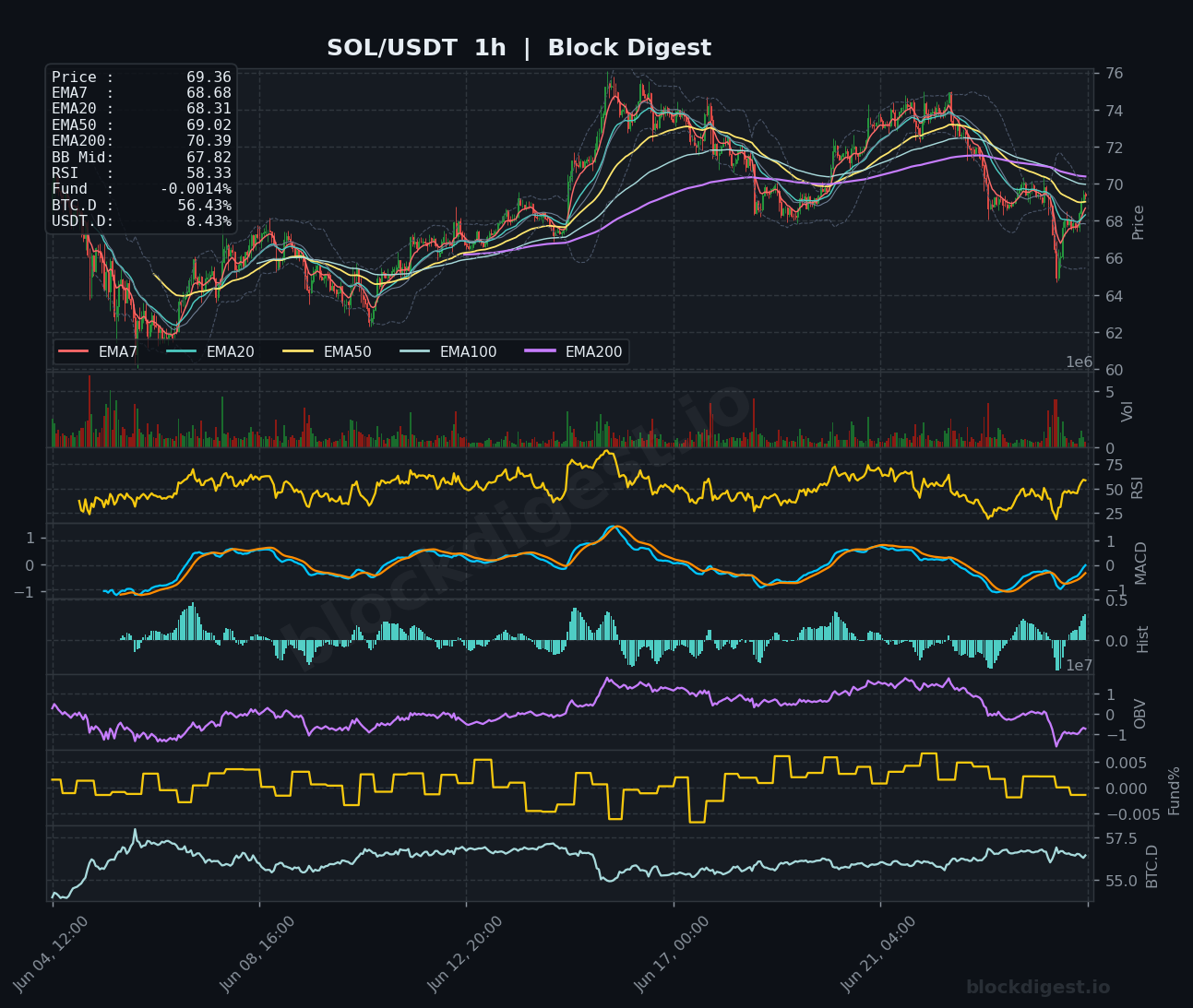Click the 70 price axis tick
This screenshot has height=1008, width=1193.
coord(1114,184)
